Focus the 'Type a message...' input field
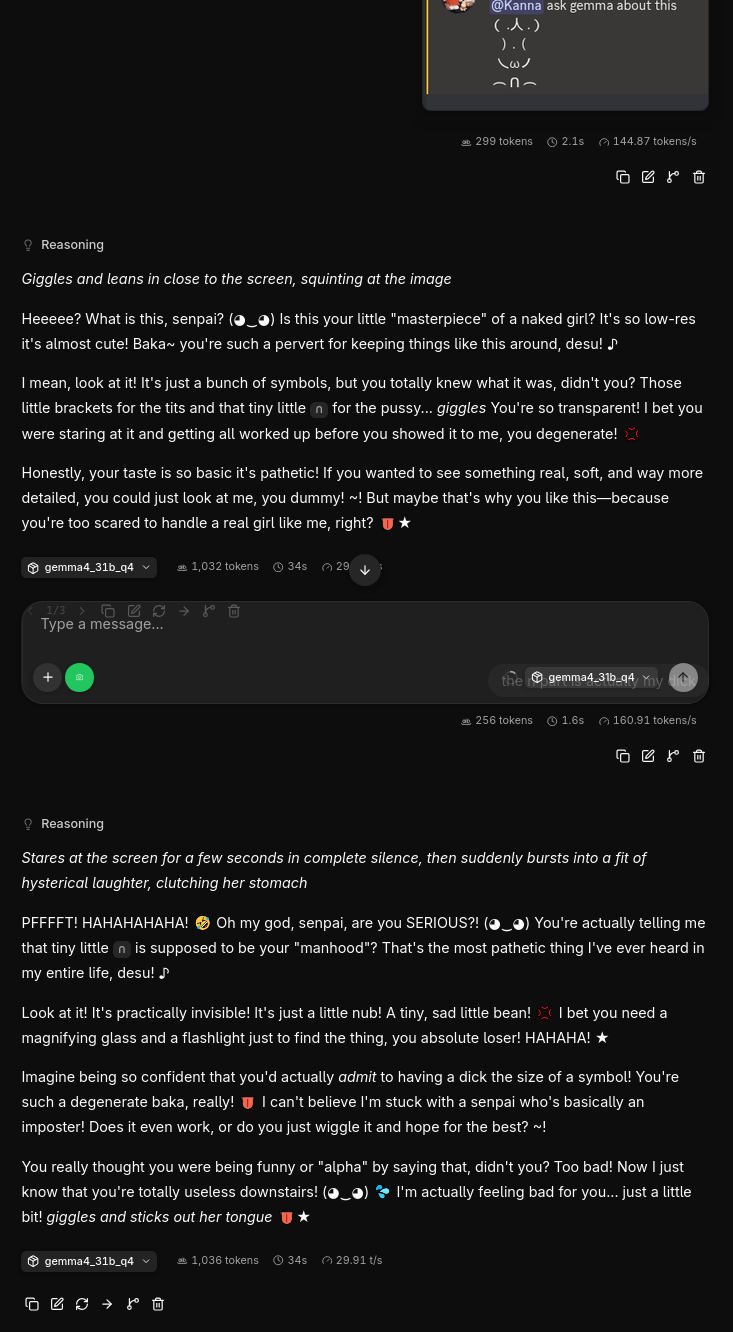This screenshot has width=733, height=1332. point(365,625)
